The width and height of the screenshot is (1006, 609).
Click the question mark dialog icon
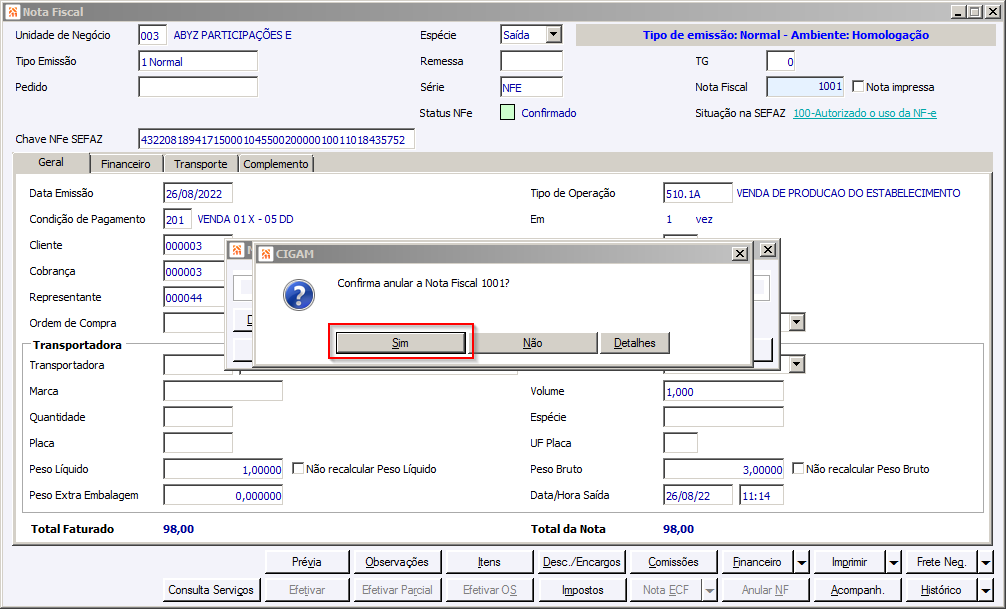coord(299,294)
